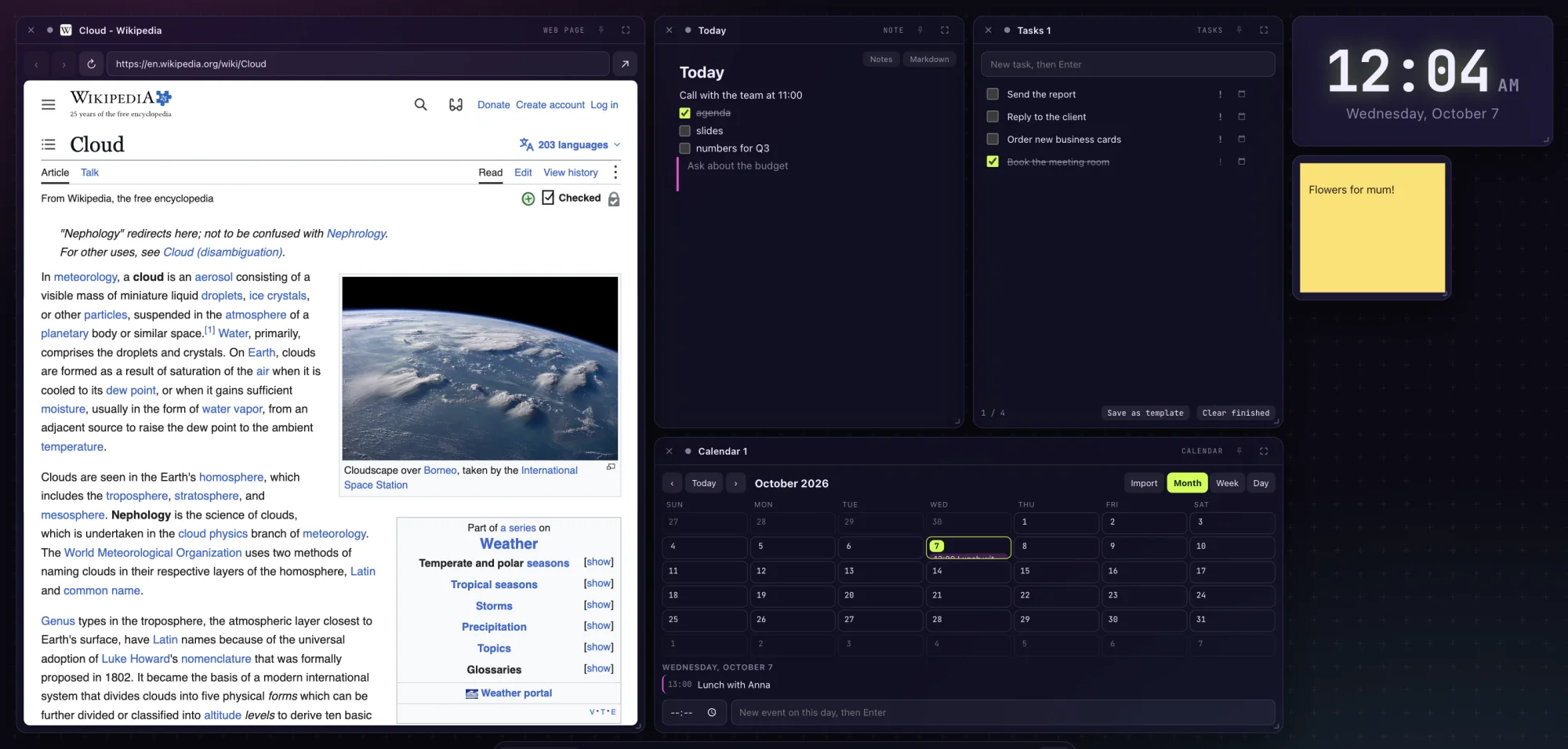Check the Send the report task
The image size is (1568, 749).
pyautogui.click(x=993, y=94)
